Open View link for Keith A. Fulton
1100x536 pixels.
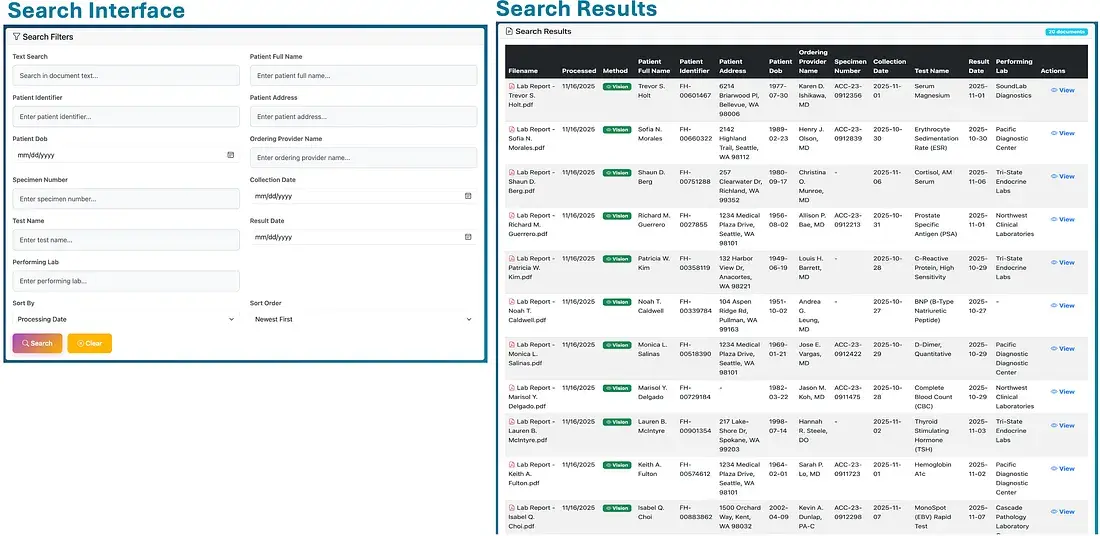click(x=1062, y=469)
